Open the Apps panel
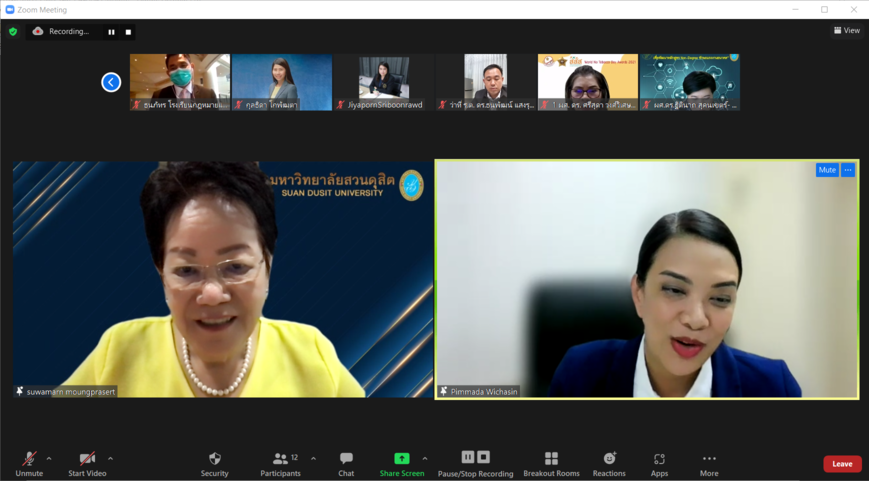The height and width of the screenshot is (481, 869). coord(659,463)
